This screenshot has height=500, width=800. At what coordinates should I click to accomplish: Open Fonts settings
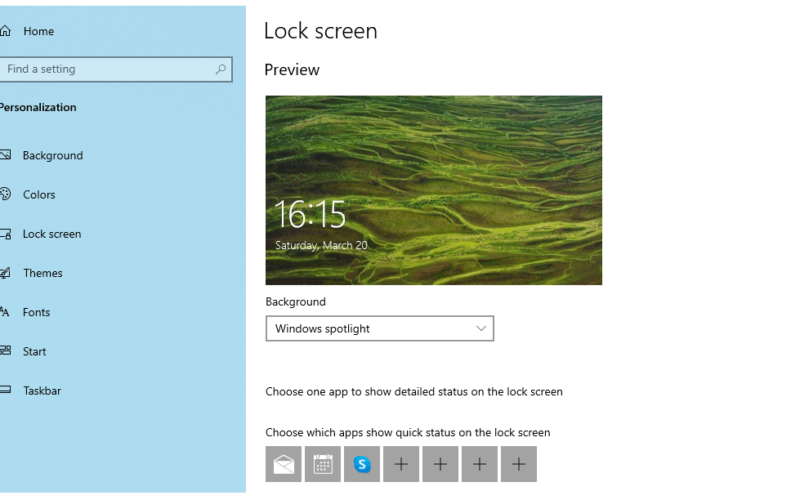36,312
